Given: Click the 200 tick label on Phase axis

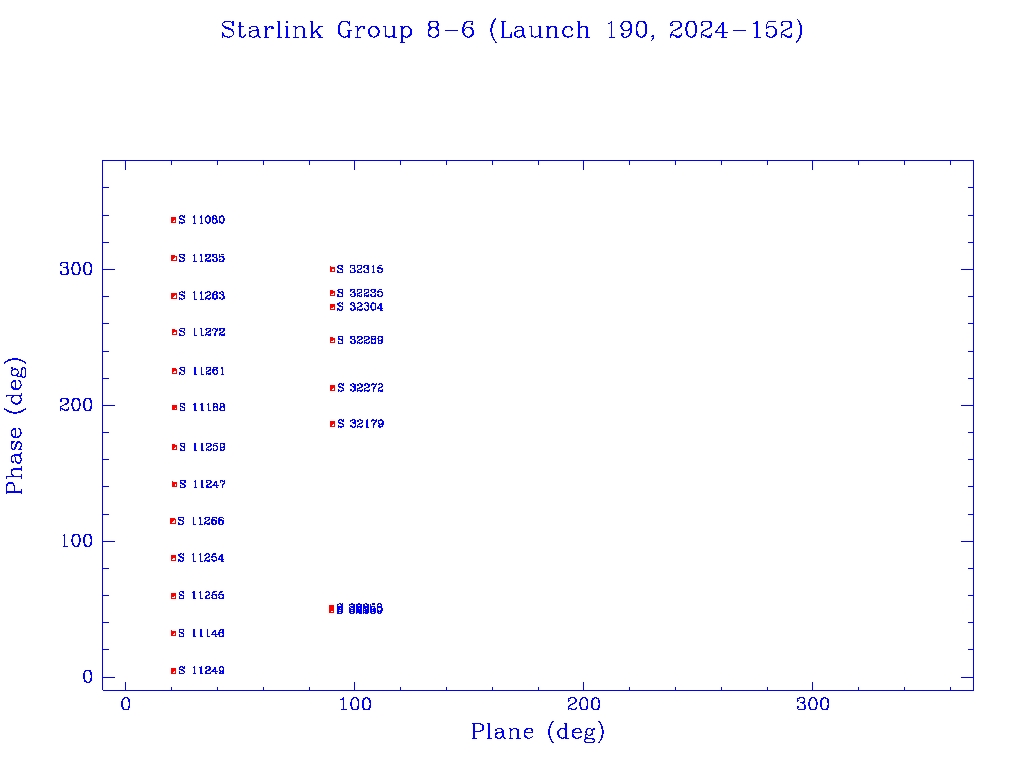Looking at the screenshot, I should click(76, 406).
